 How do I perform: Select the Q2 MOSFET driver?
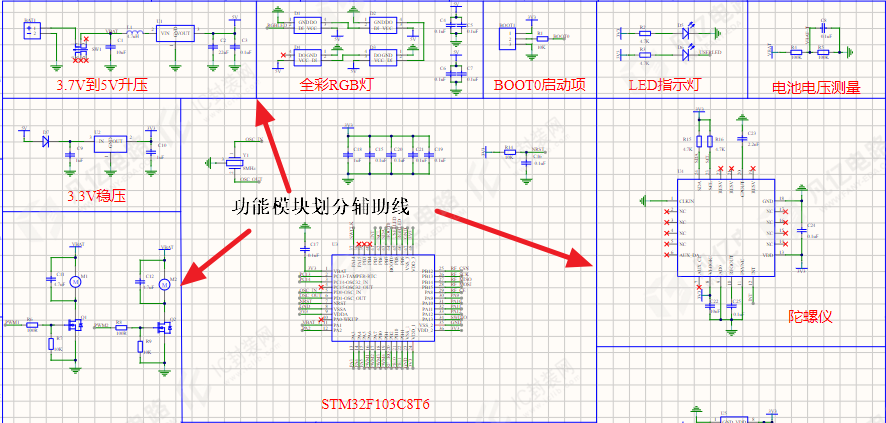click(164, 327)
